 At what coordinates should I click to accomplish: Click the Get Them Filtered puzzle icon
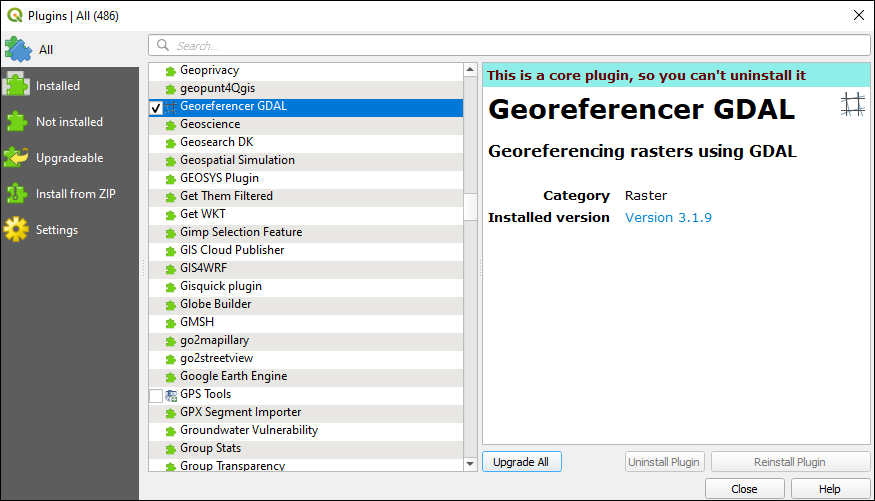click(171, 197)
